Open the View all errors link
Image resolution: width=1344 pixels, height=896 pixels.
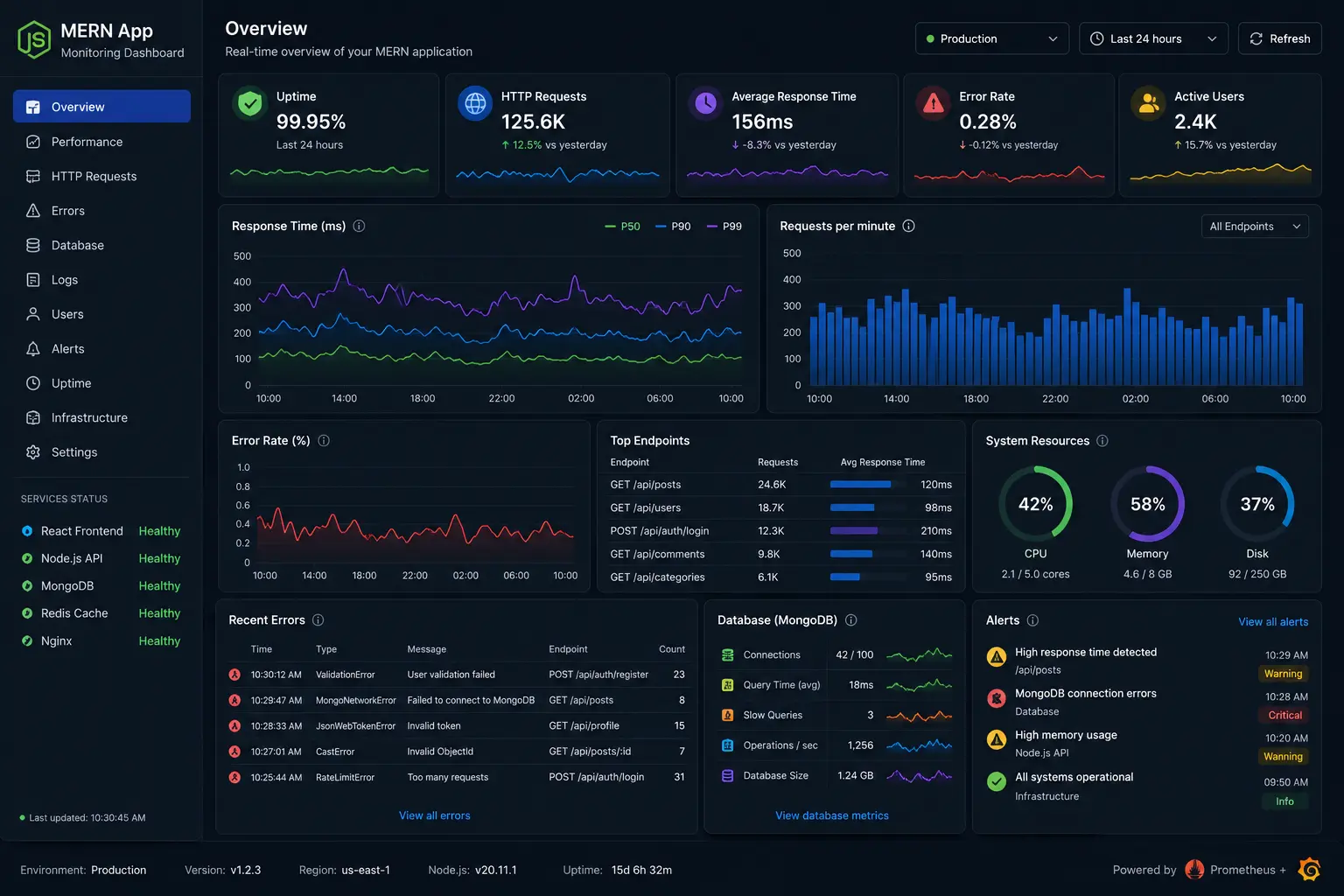point(435,815)
